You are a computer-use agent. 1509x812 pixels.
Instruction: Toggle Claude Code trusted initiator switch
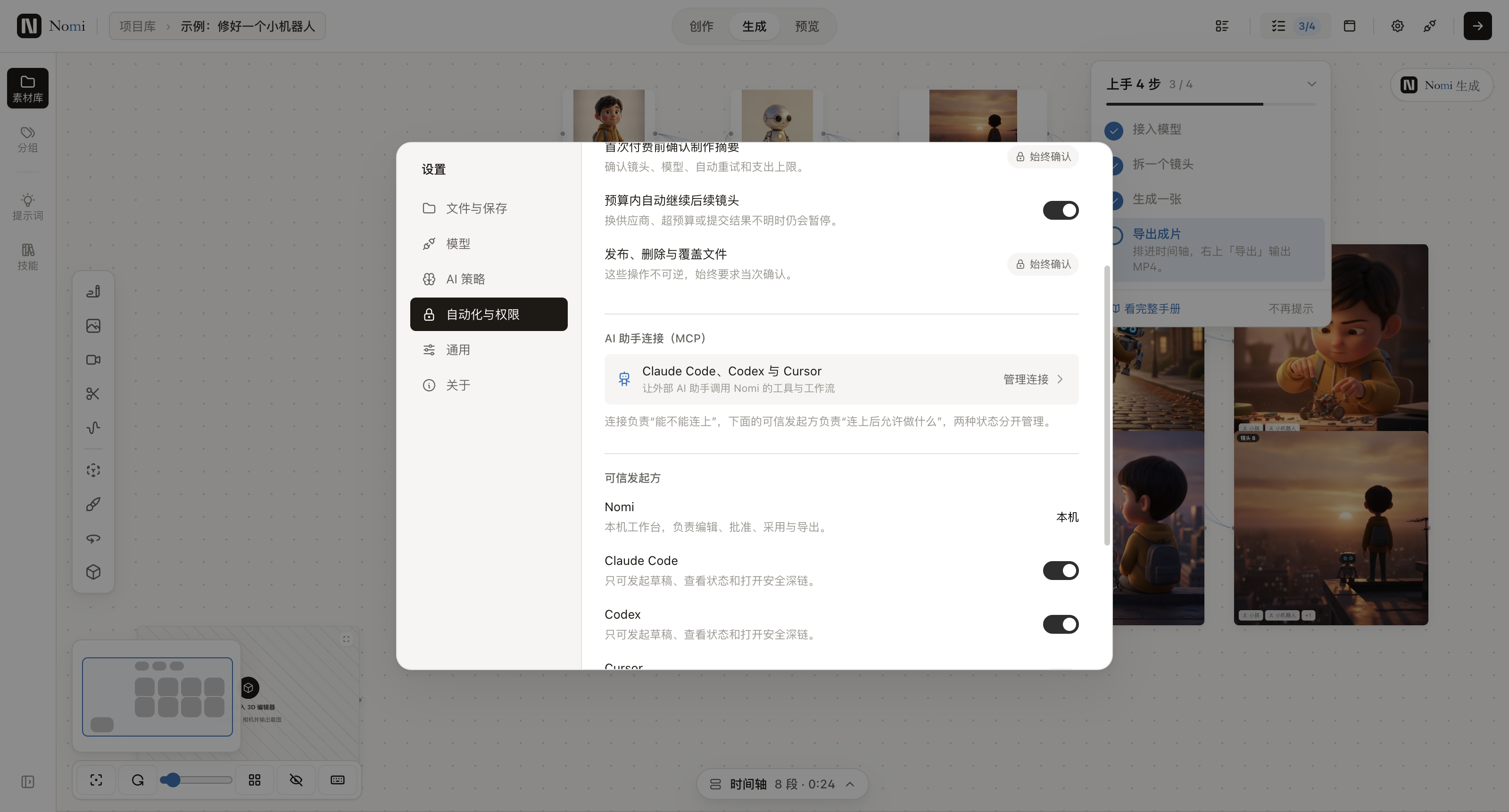[x=1060, y=571]
